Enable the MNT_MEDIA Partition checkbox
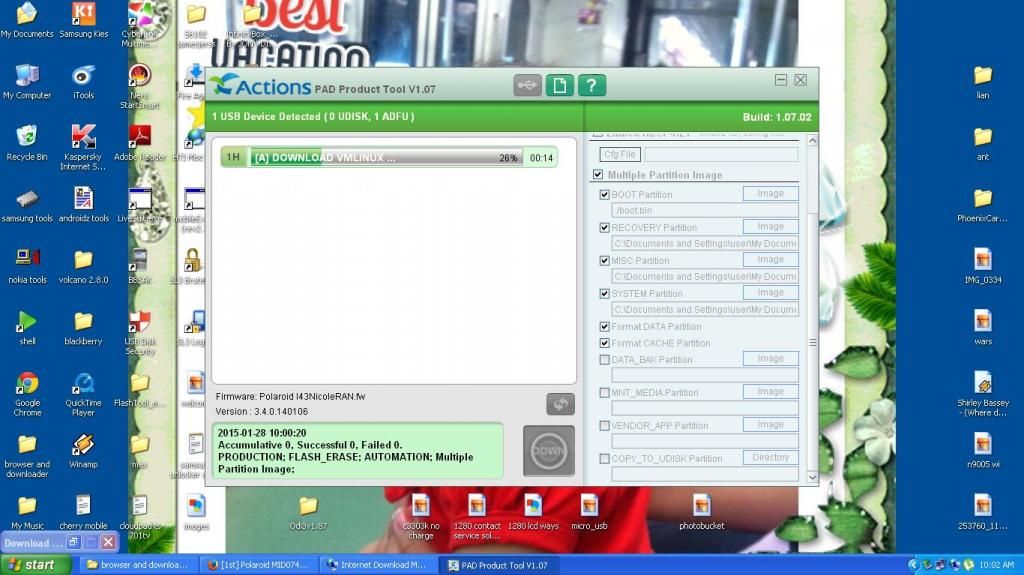This screenshot has height=575, width=1024. pyautogui.click(x=604, y=392)
